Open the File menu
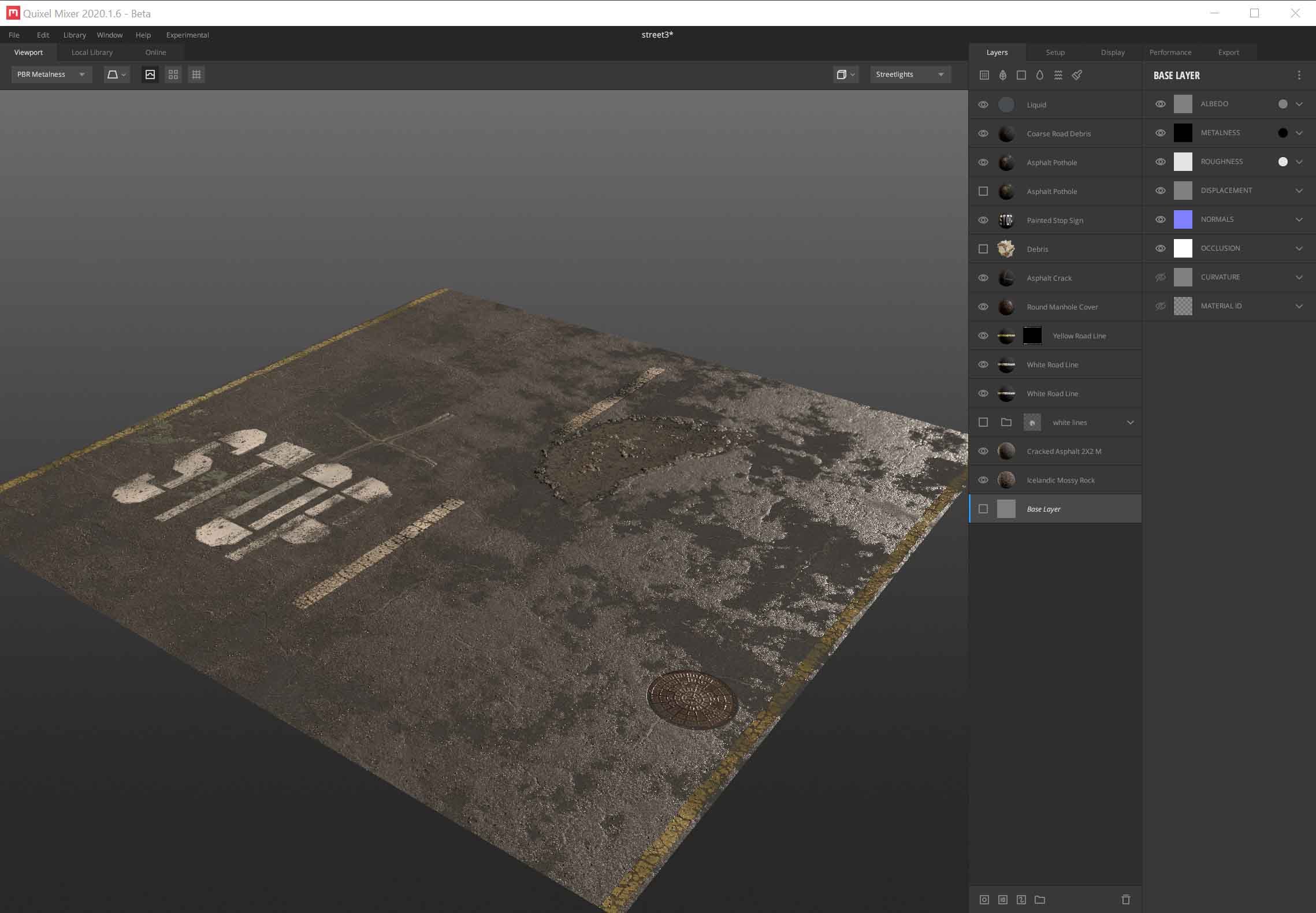This screenshot has width=1316, height=913. (14, 35)
